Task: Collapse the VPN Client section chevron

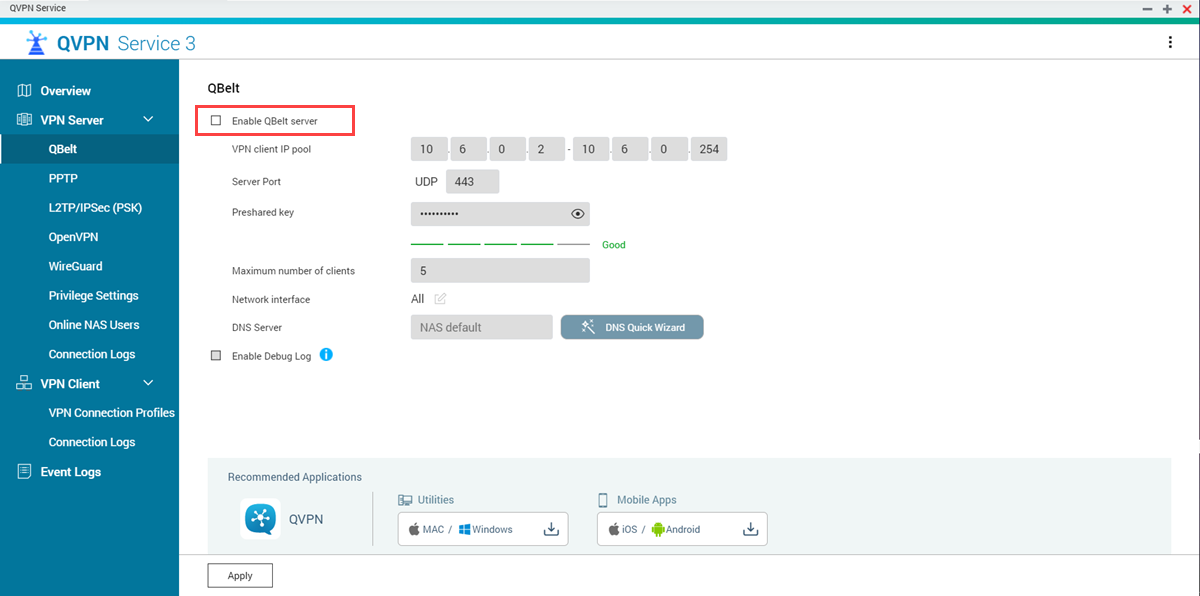Action: 148,383
